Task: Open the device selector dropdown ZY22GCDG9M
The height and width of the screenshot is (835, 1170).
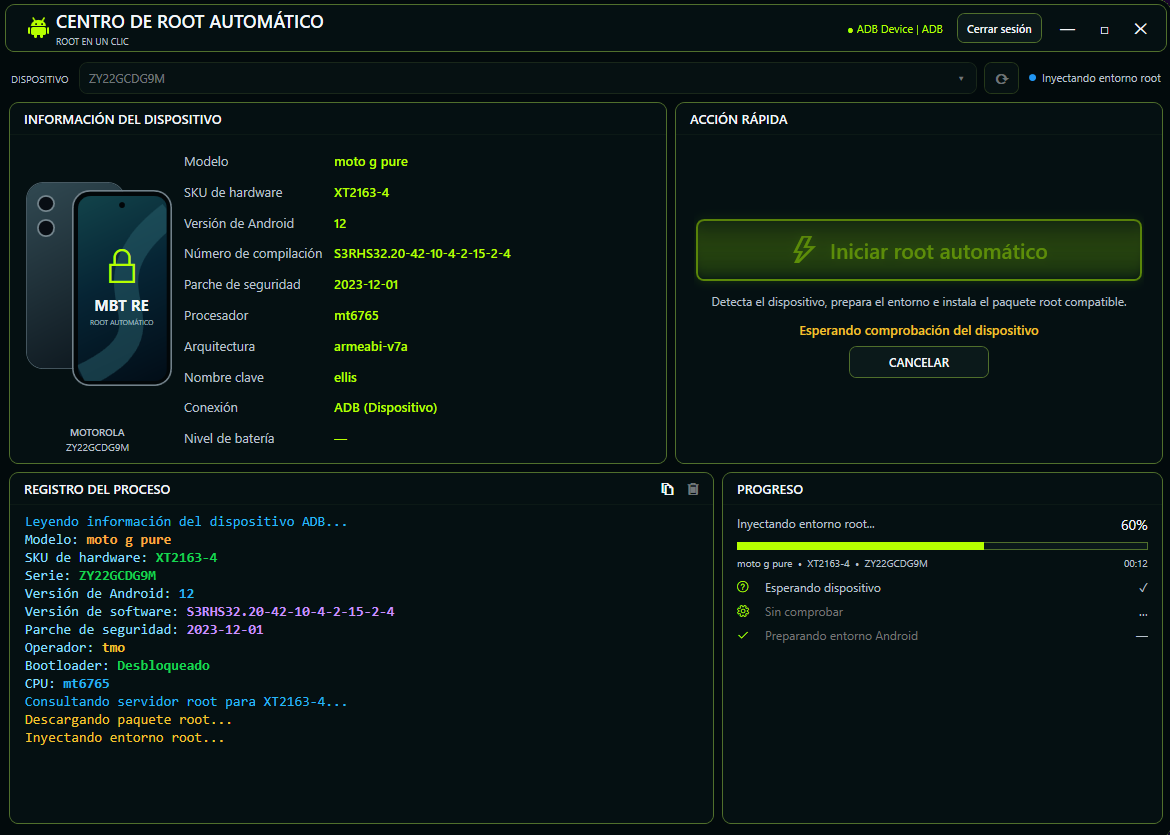Action: [x=528, y=78]
